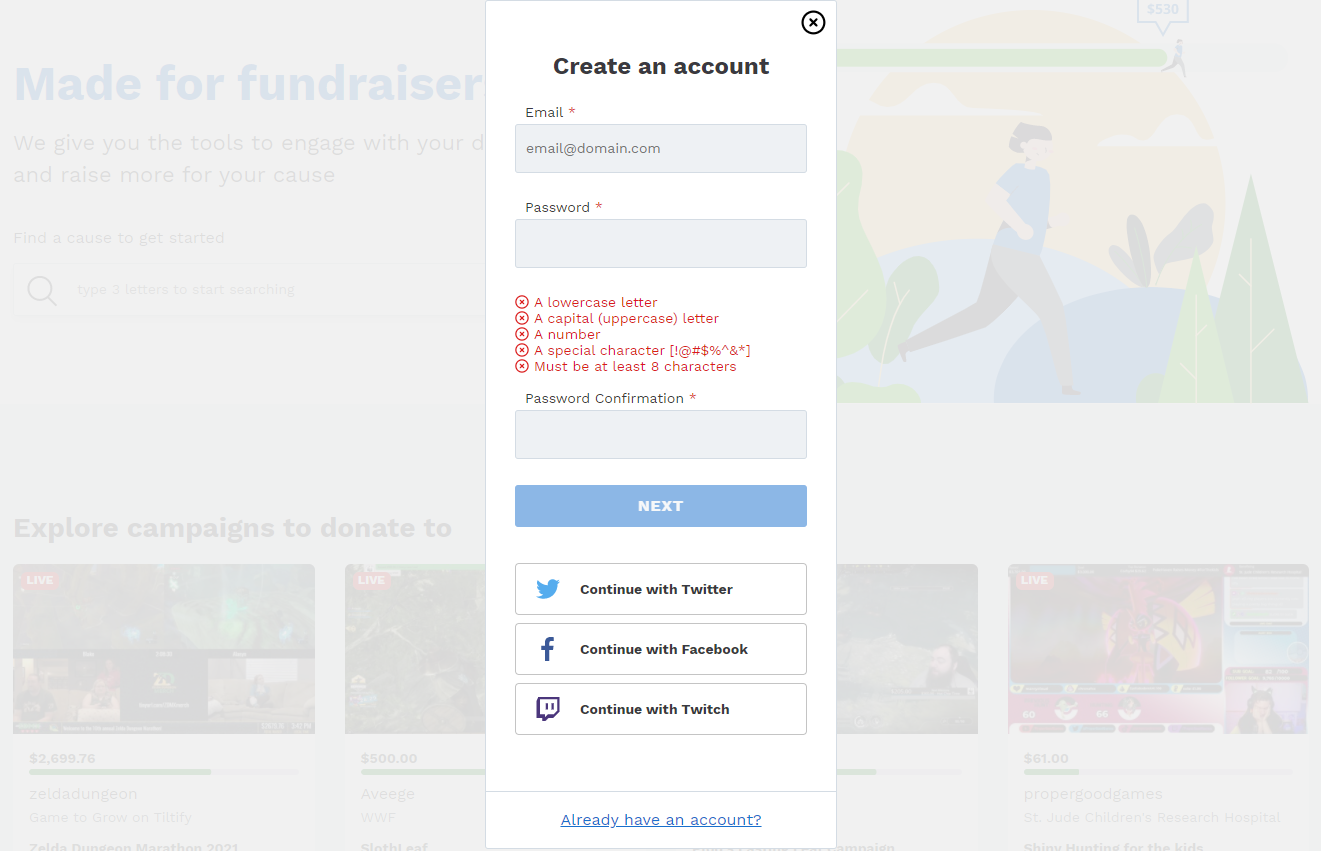1321x851 pixels.
Task: Focus the Password input field
Action: (x=661, y=243)
